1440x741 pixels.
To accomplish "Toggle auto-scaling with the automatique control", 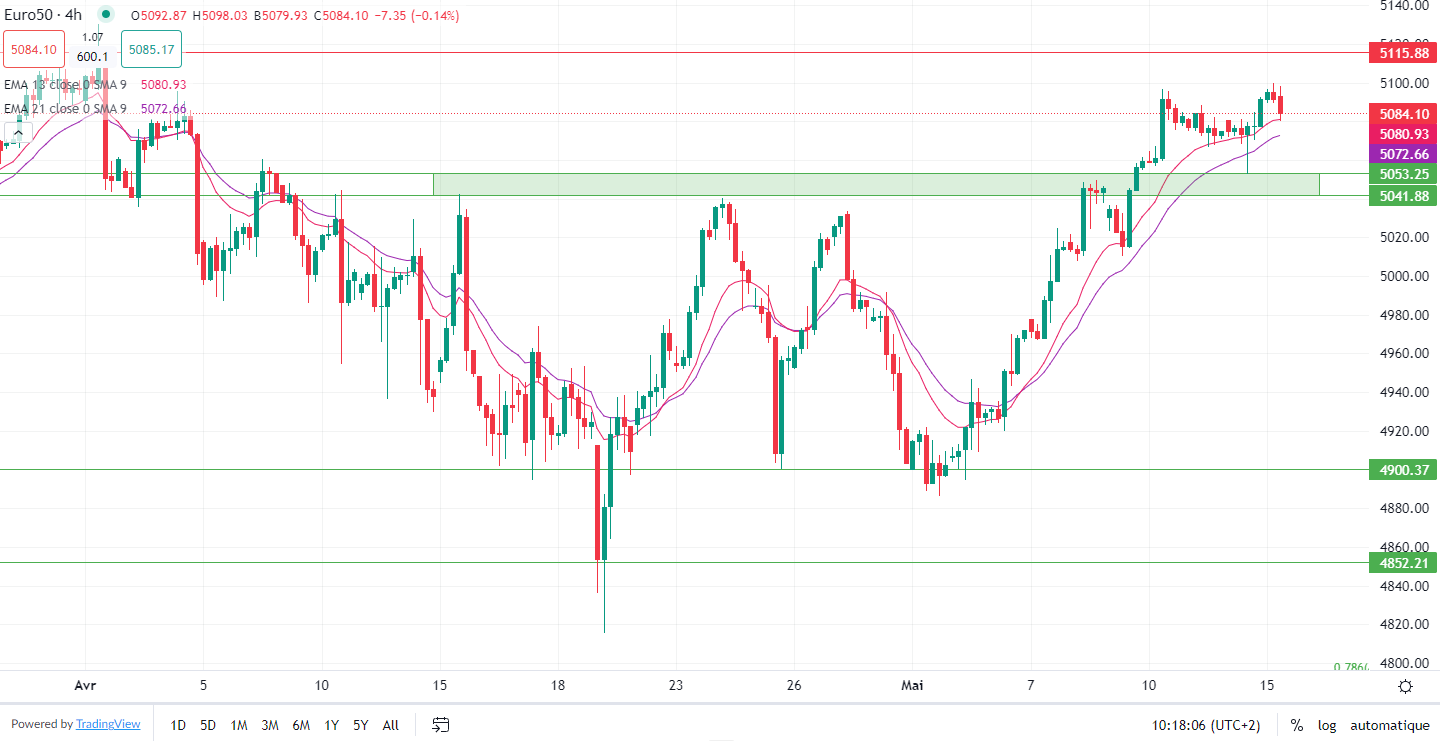I will pyautogui.click(x=1390, y=725).
